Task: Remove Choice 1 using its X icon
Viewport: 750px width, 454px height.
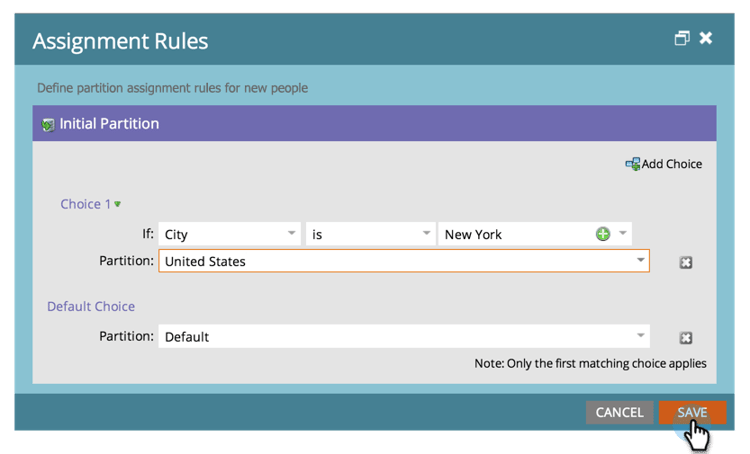Action: (685, 262)
